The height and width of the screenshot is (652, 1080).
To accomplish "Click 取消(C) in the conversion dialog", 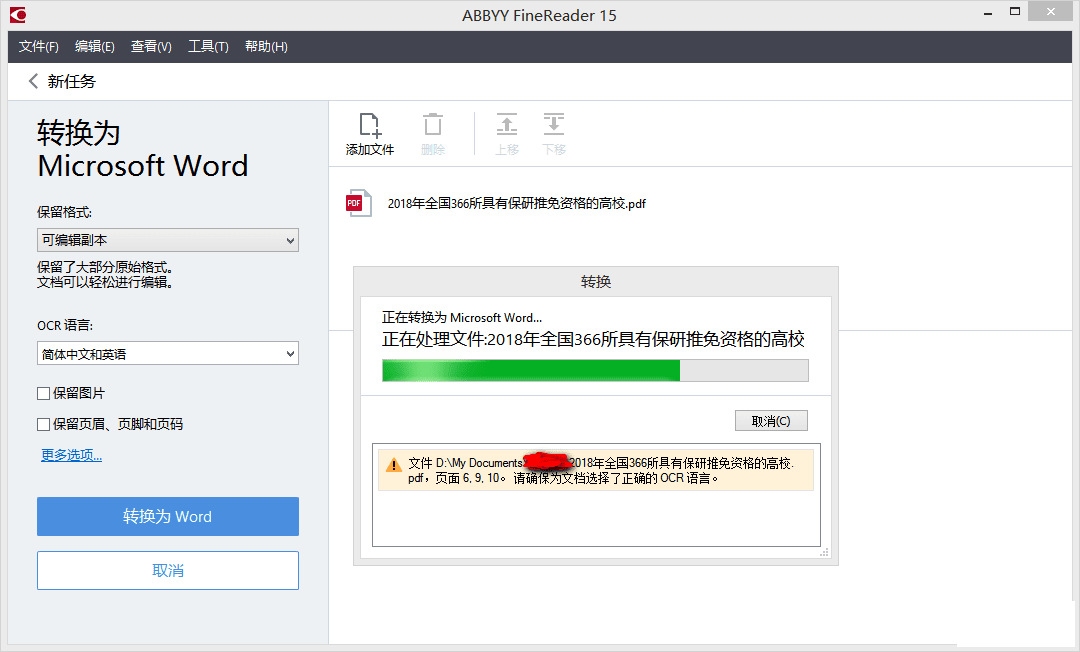I will (x=771, y=421).
